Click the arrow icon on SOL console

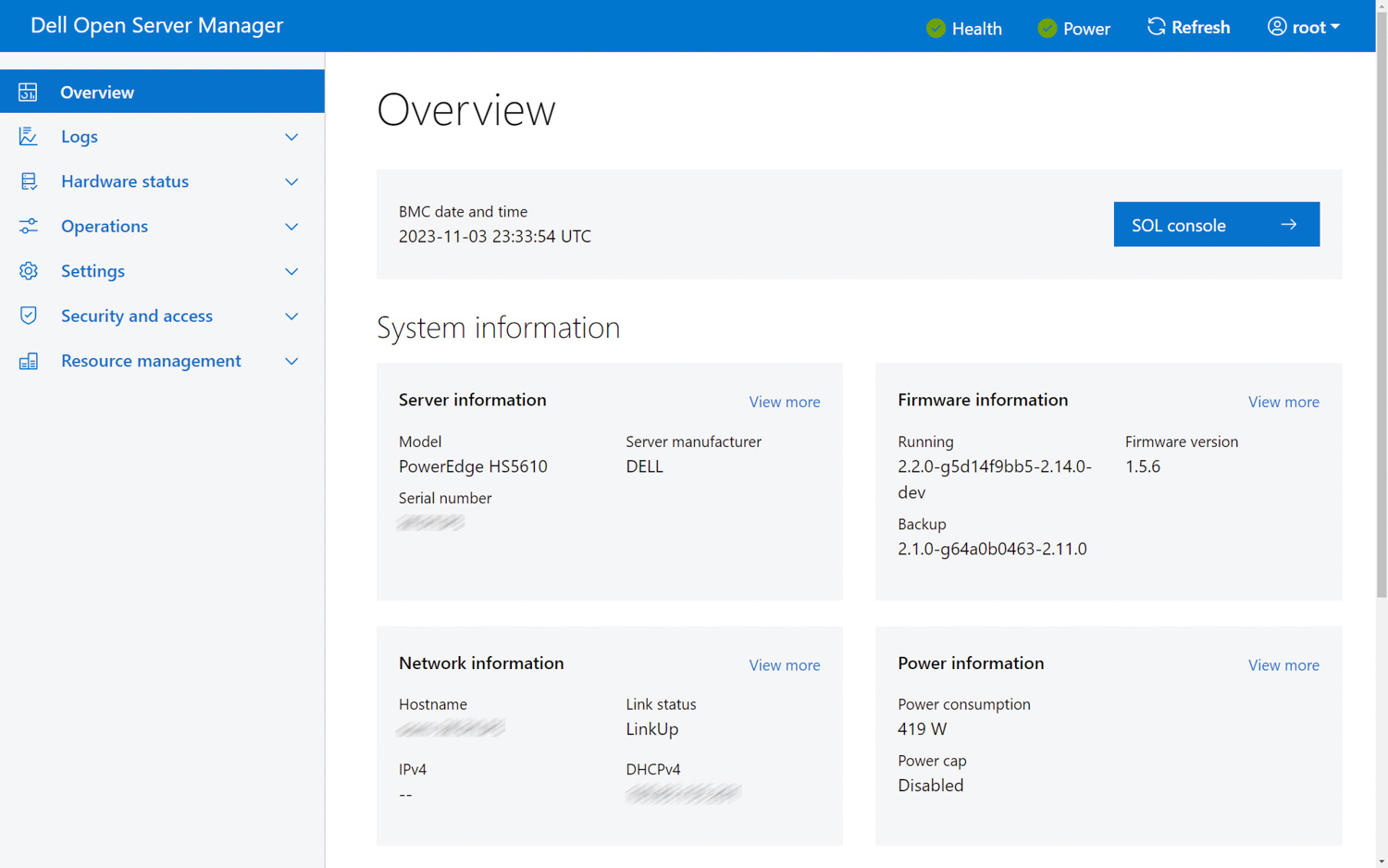coord(1288,225)
